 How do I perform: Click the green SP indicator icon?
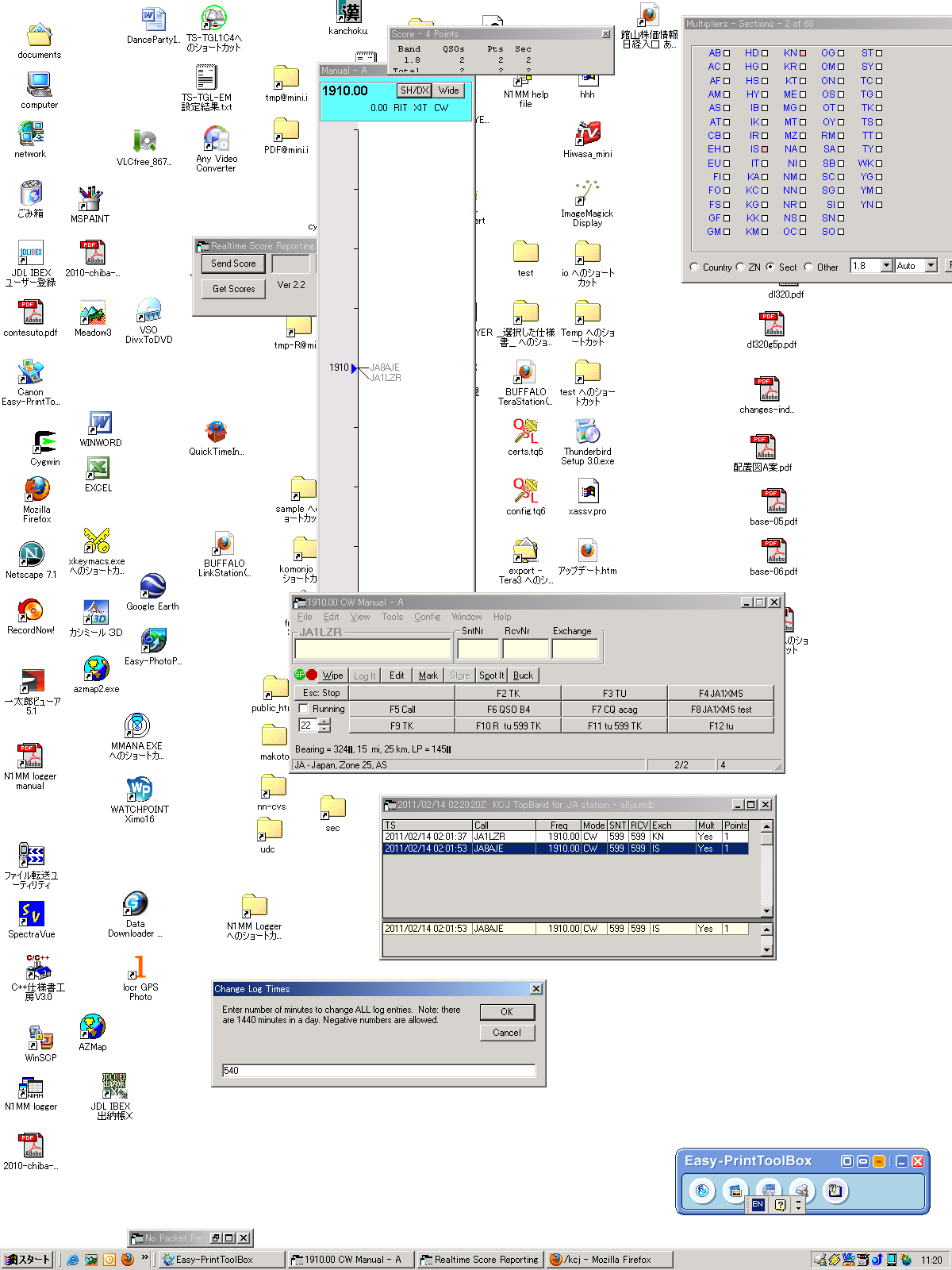[300, 675]
